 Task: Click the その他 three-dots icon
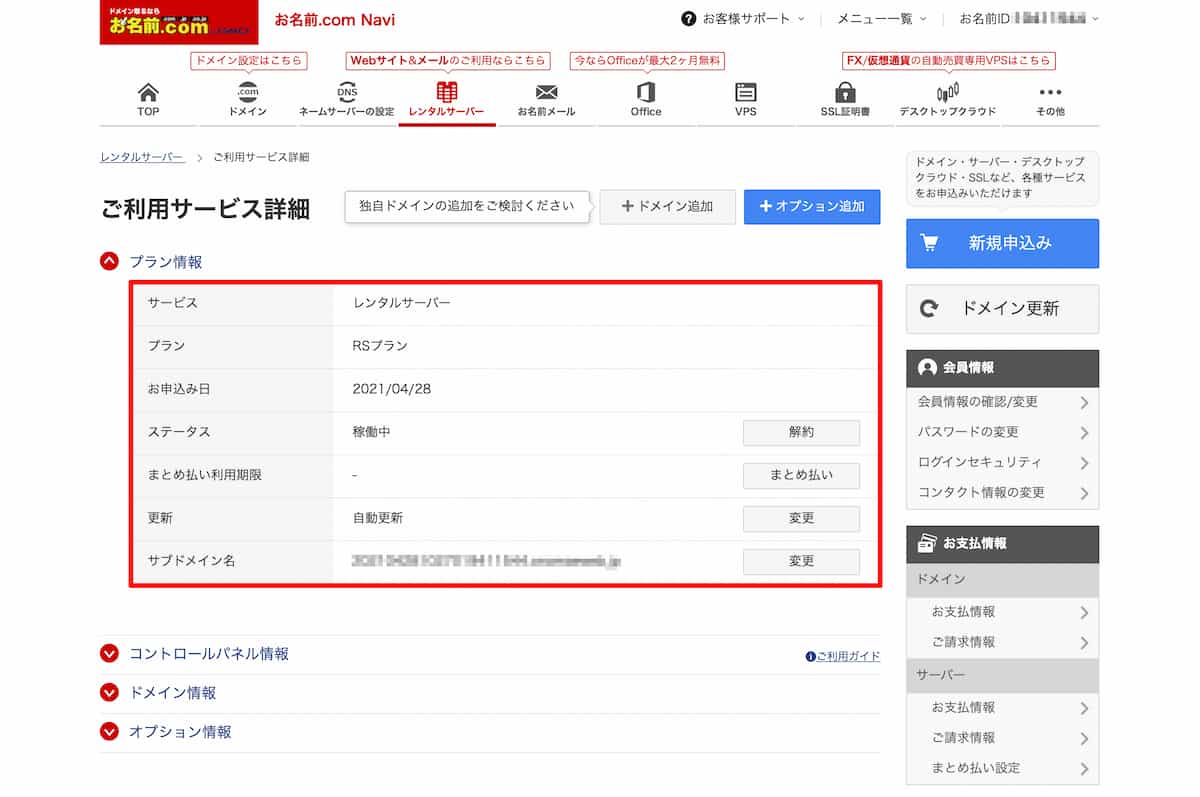click(1050, 93)
